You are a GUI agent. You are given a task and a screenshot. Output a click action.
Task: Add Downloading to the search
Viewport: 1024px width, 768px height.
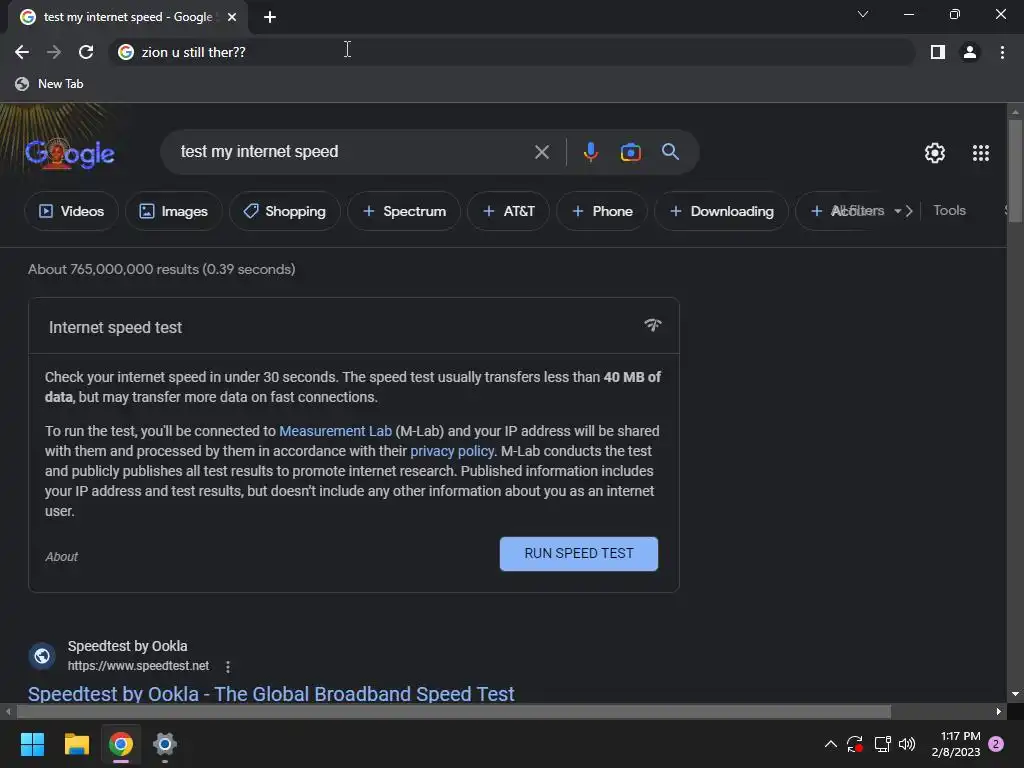722,211
